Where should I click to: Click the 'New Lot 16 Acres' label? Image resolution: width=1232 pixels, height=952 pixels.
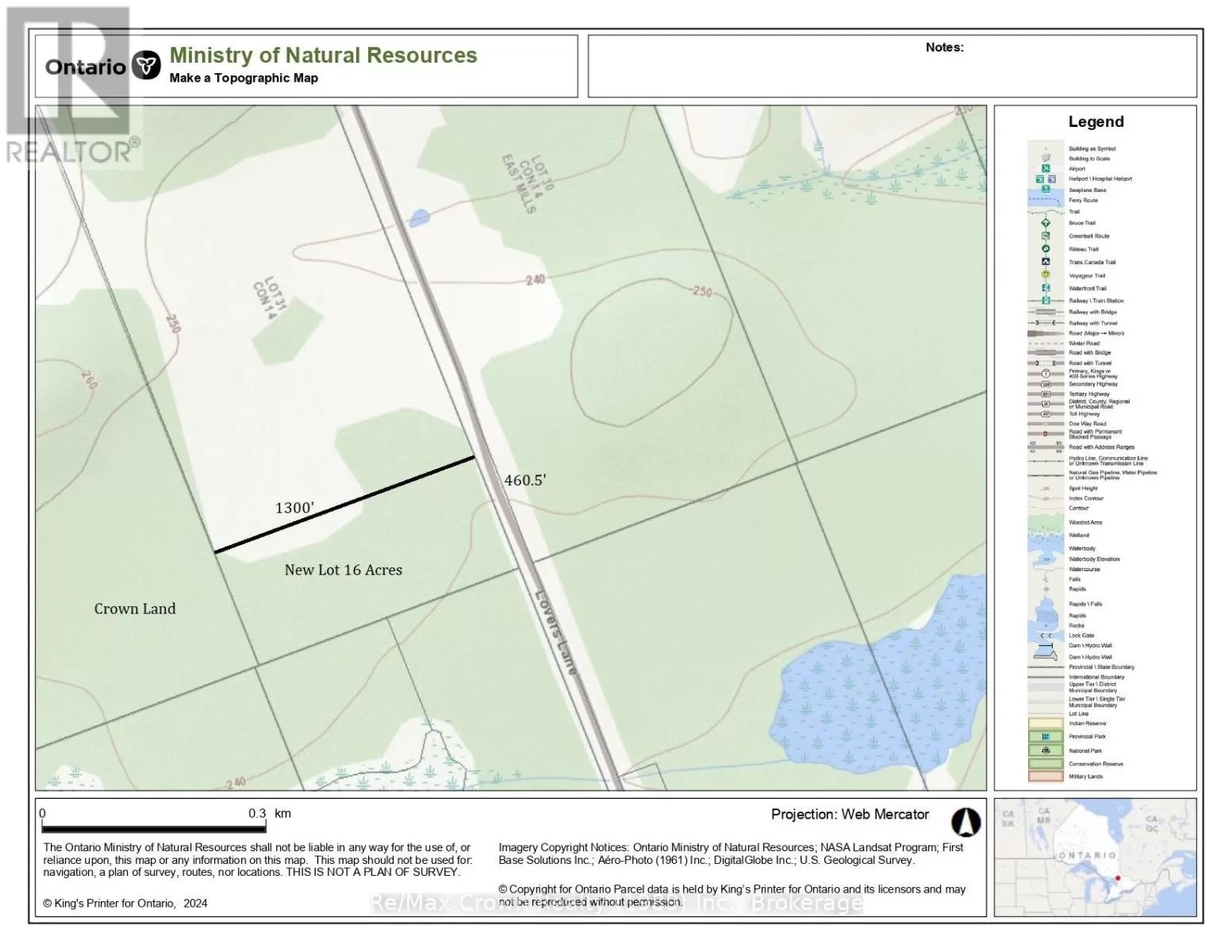(x=344, y=570)
